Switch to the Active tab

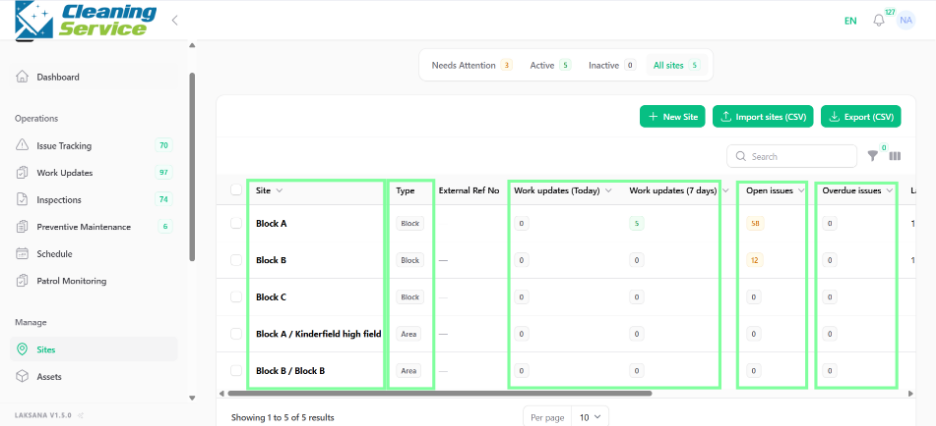[550, 65]
